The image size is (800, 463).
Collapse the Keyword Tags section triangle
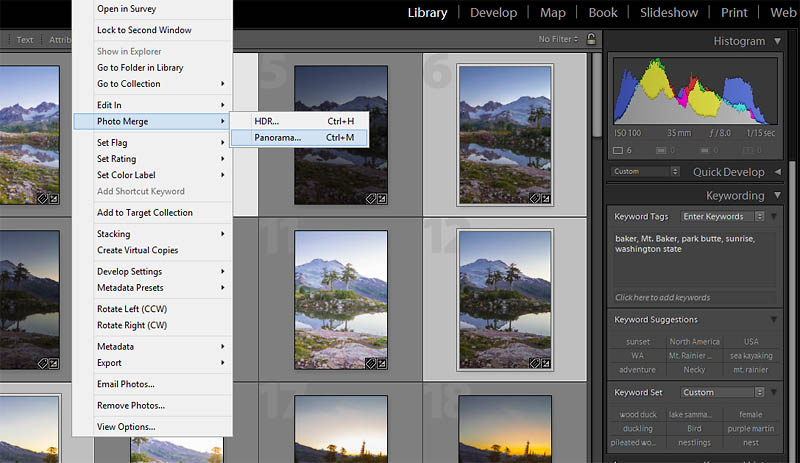coord(774,216)
